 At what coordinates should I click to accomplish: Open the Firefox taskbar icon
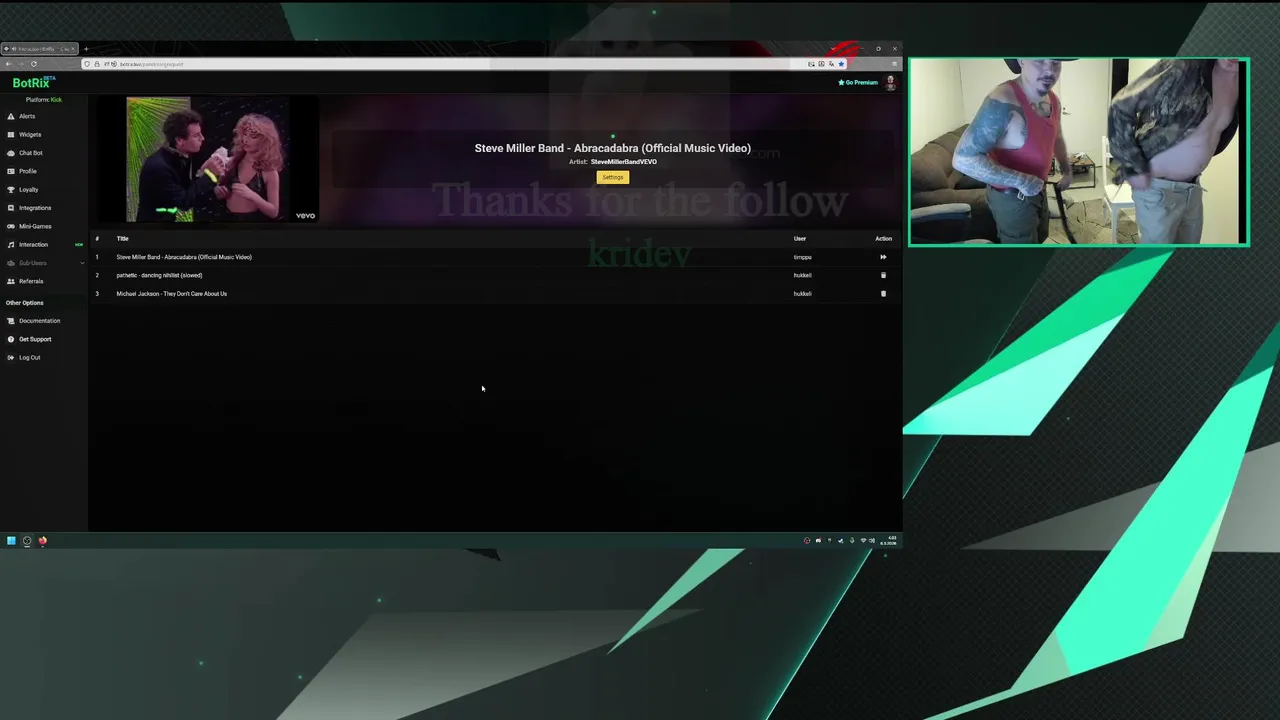pos(43,541)
